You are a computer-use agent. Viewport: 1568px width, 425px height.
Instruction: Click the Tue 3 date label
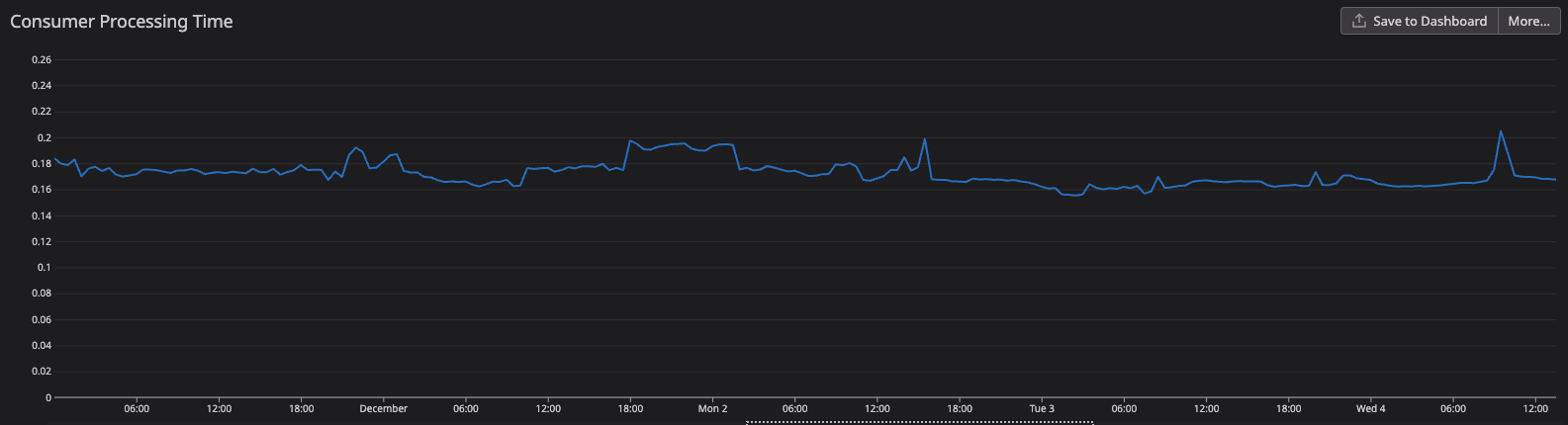point(1042,409)
